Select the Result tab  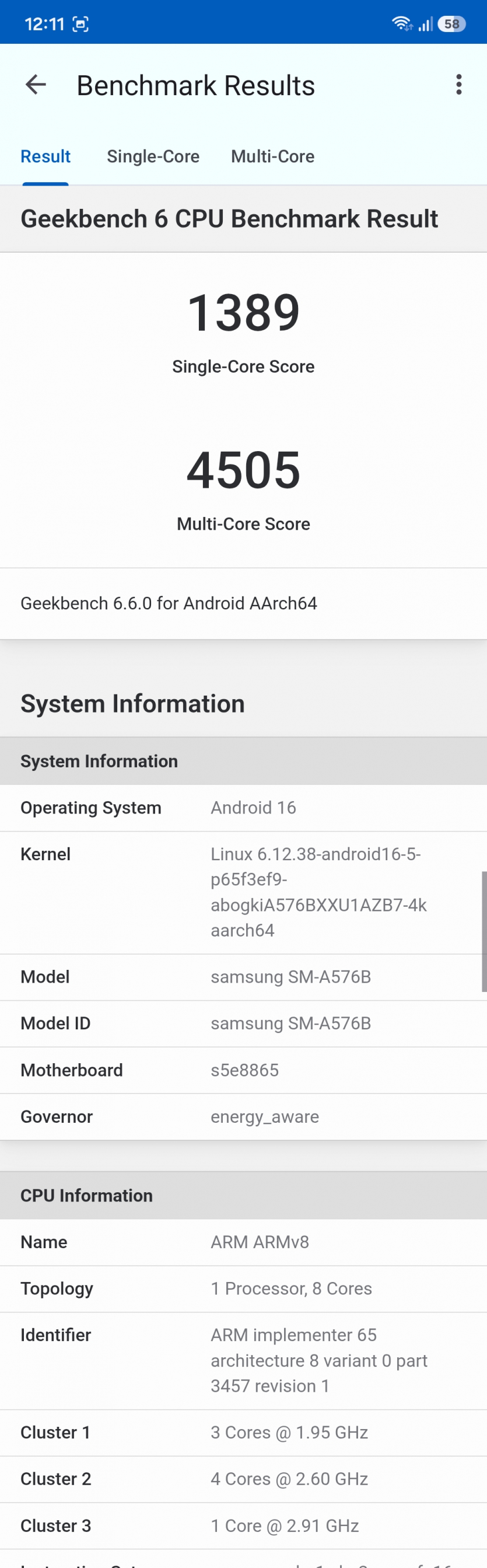45,156
